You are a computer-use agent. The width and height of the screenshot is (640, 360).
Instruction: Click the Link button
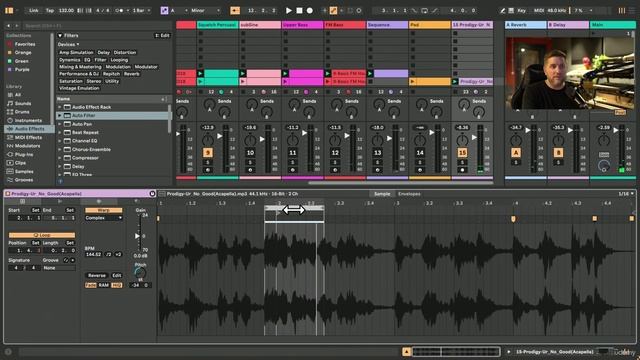pyautogui.click(x=34, y=10)
